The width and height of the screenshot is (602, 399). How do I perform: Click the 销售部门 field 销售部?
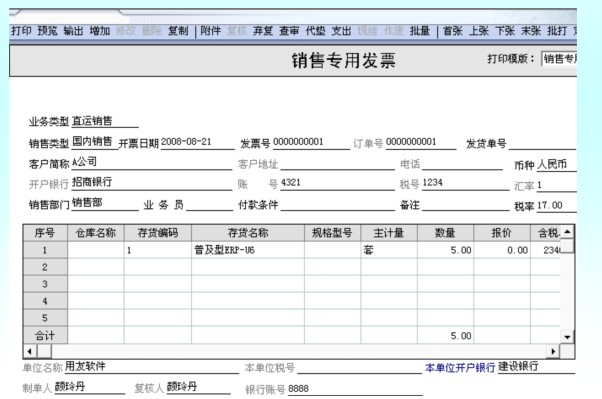(x=105, y=204)
